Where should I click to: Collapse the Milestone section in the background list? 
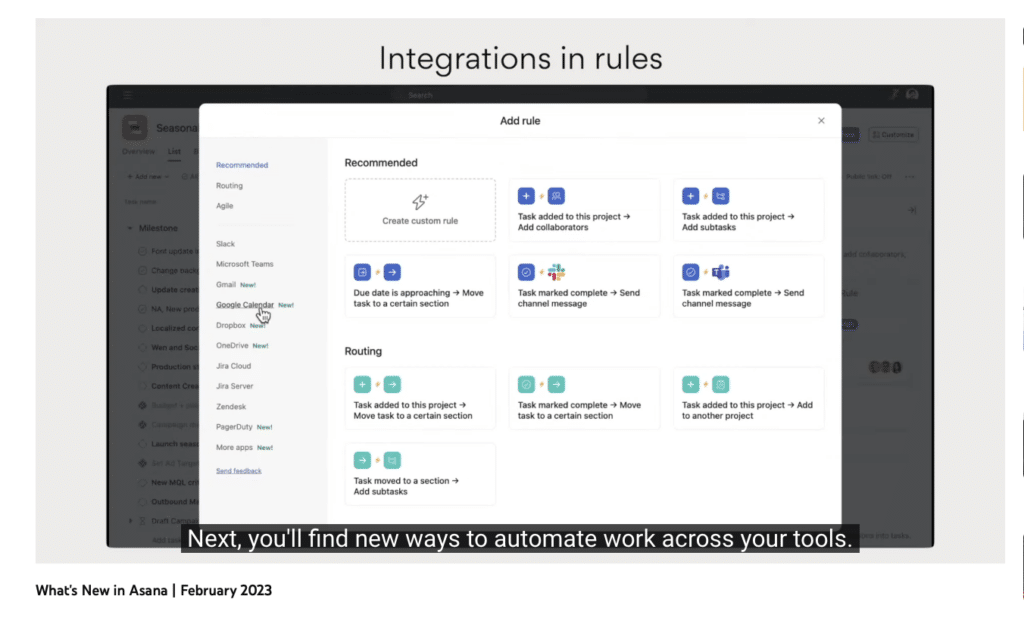(130, 229)
